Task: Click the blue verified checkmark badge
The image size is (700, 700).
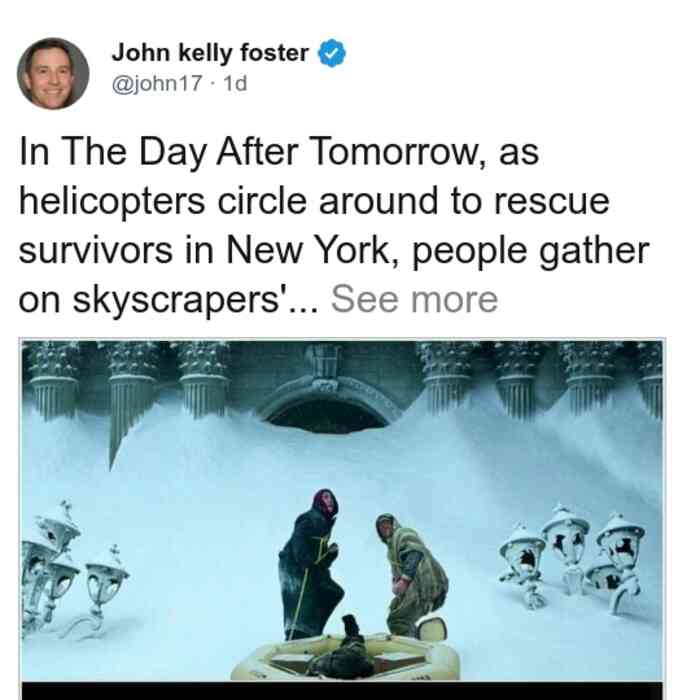Action: tap(331, 53)
